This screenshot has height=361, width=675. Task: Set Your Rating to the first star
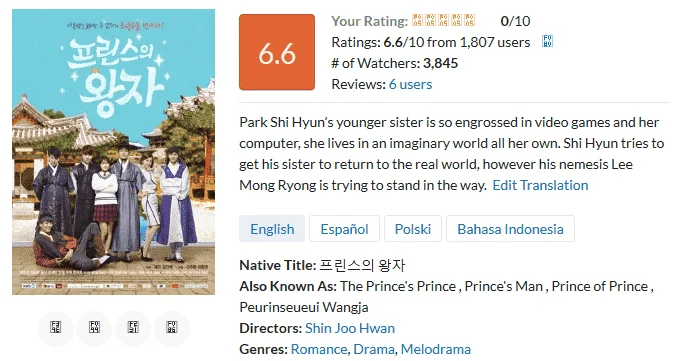pyautogui.click(x=417, y=20)
